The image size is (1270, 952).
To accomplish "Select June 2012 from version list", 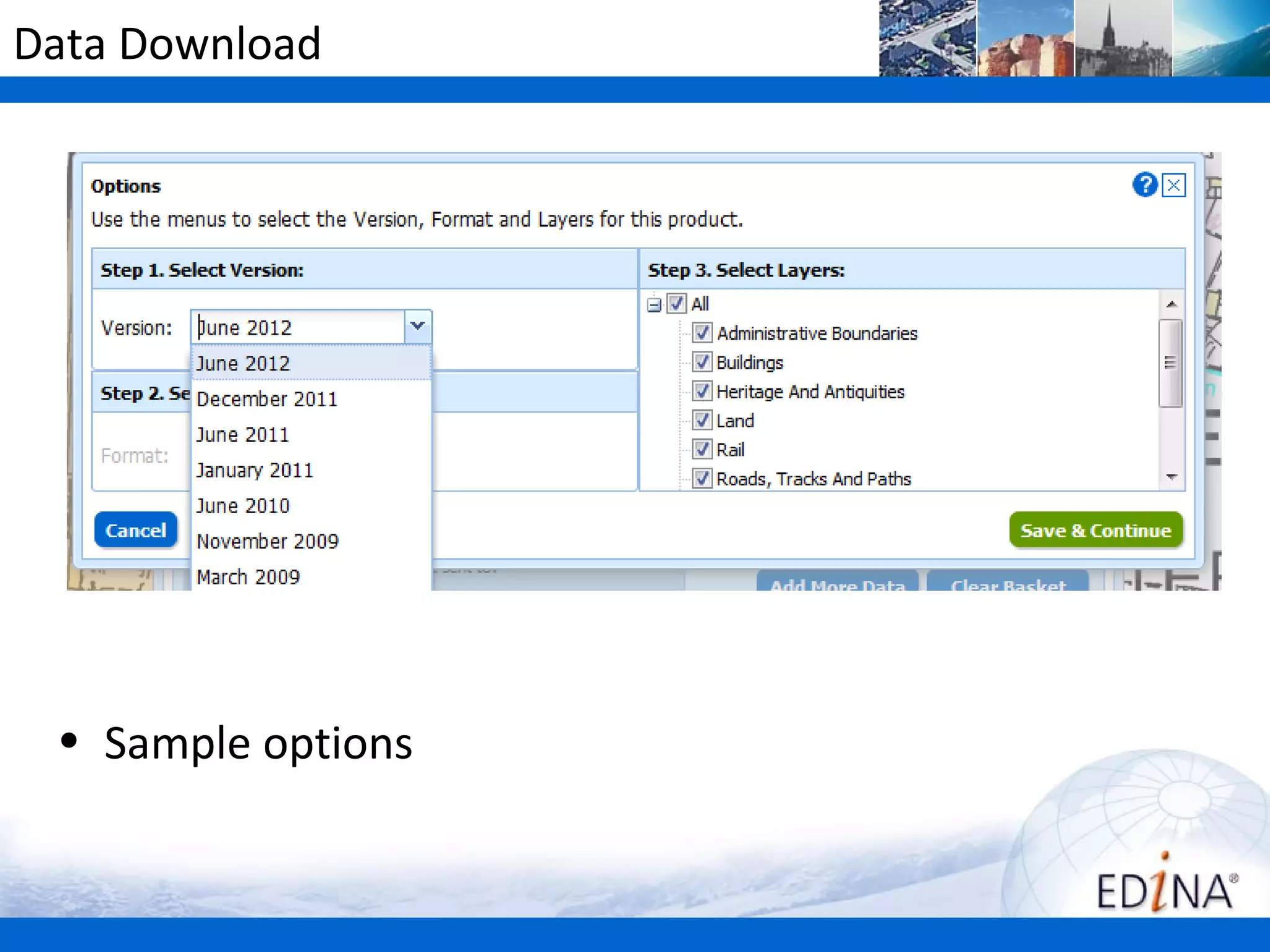I will 311,363.
